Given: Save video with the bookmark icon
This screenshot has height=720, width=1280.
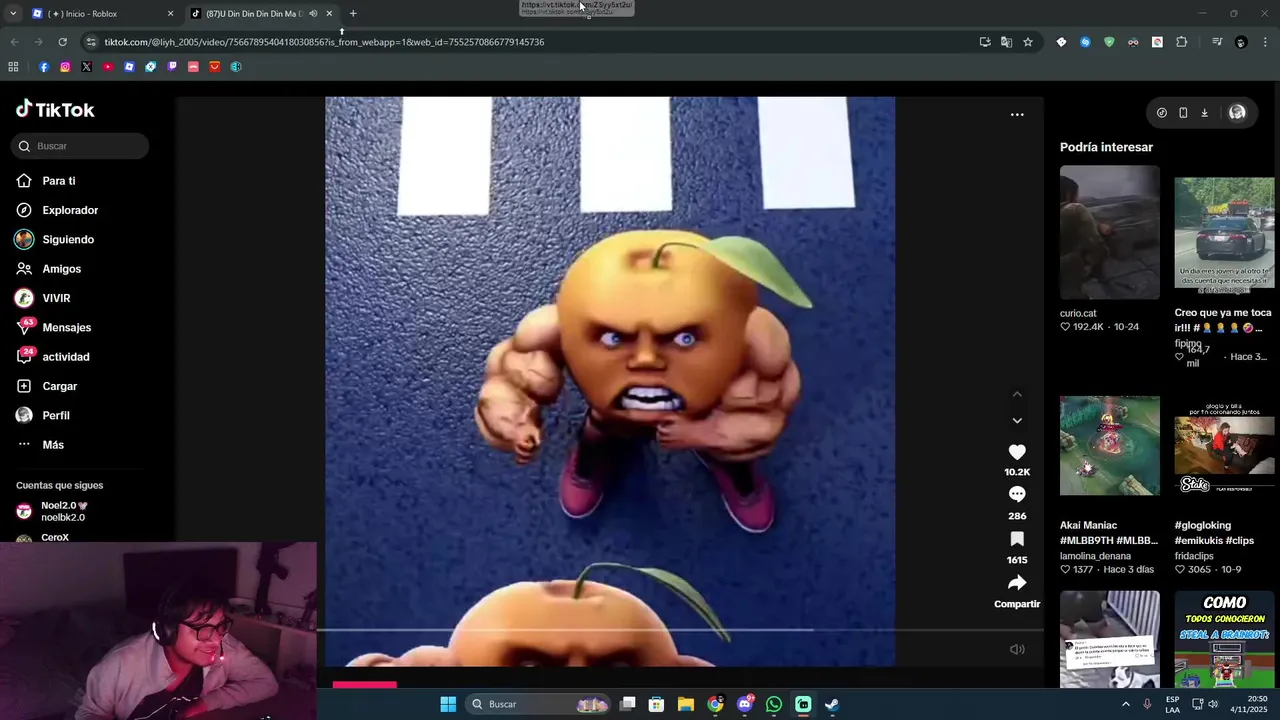Looking at the screenshot, I should click(x=1017, y=539).
